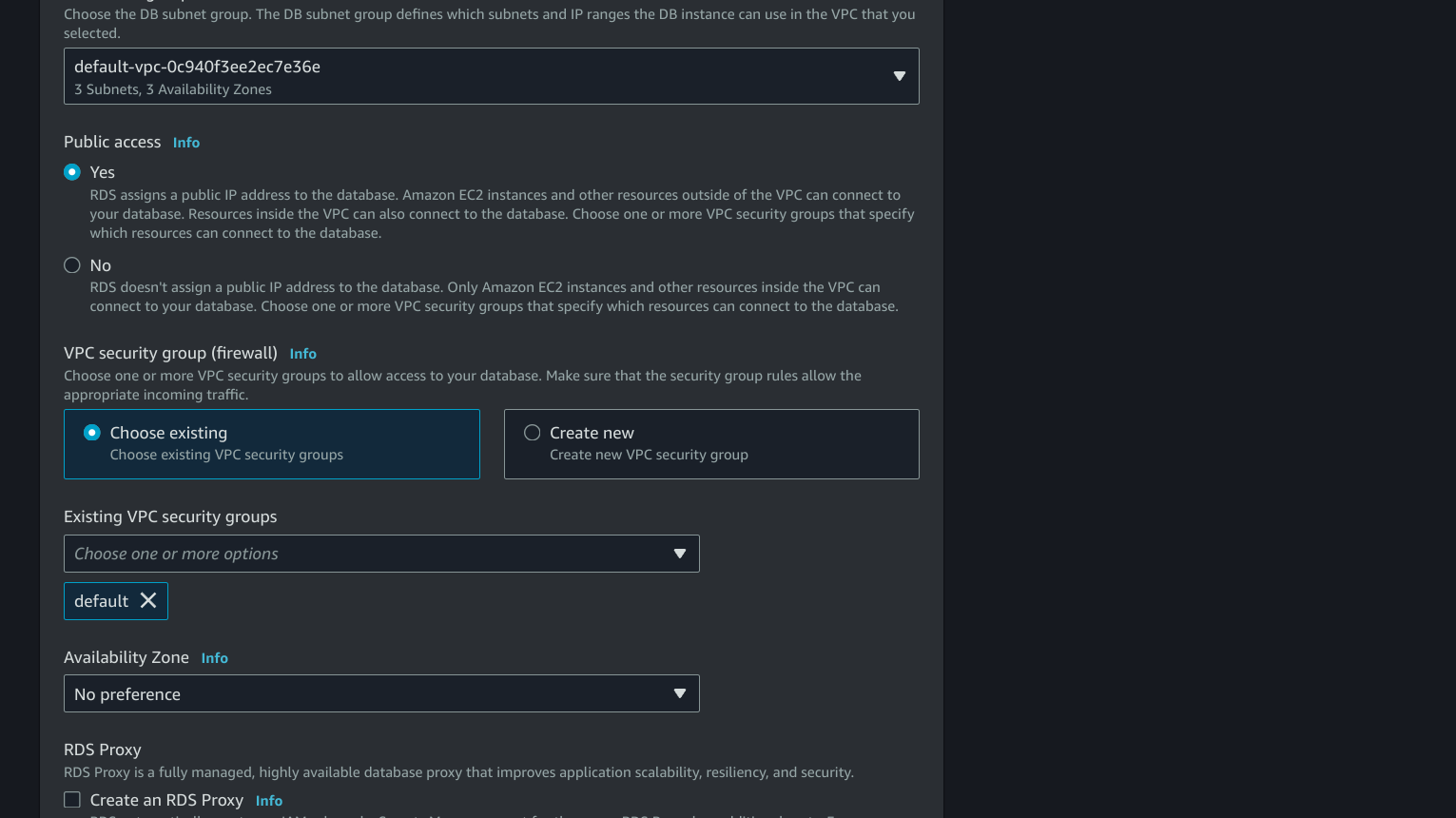Select Yes for Public access
Screen dimensions: 1456x818
(72, 172)
